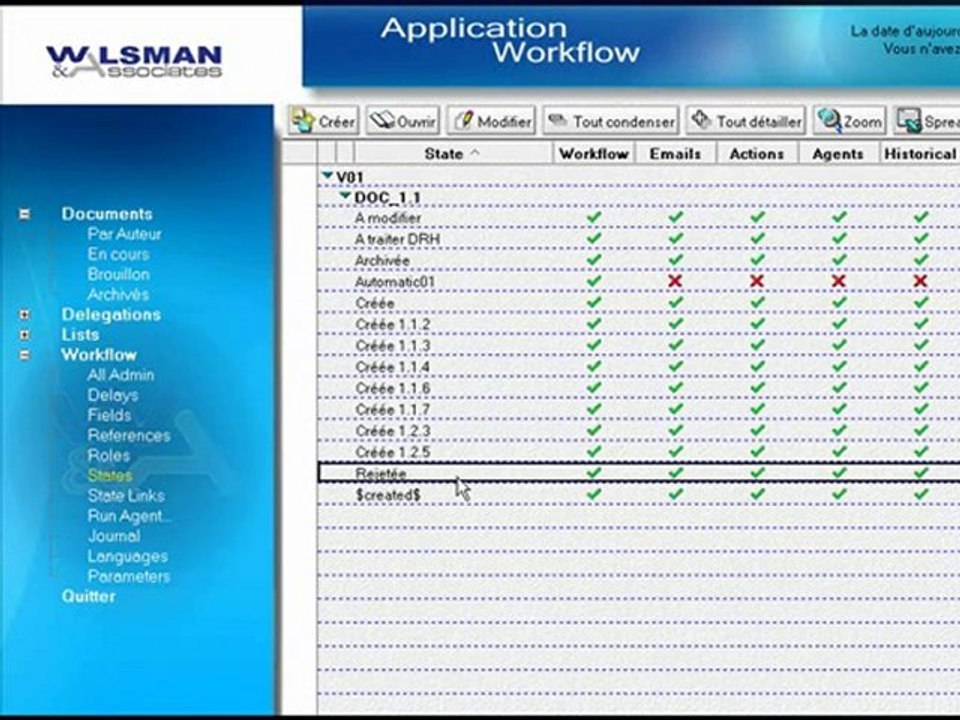Click the Agents column header
Image resolution: width=960 pixels, height=720 pixels.
click(x=838, y=153)
